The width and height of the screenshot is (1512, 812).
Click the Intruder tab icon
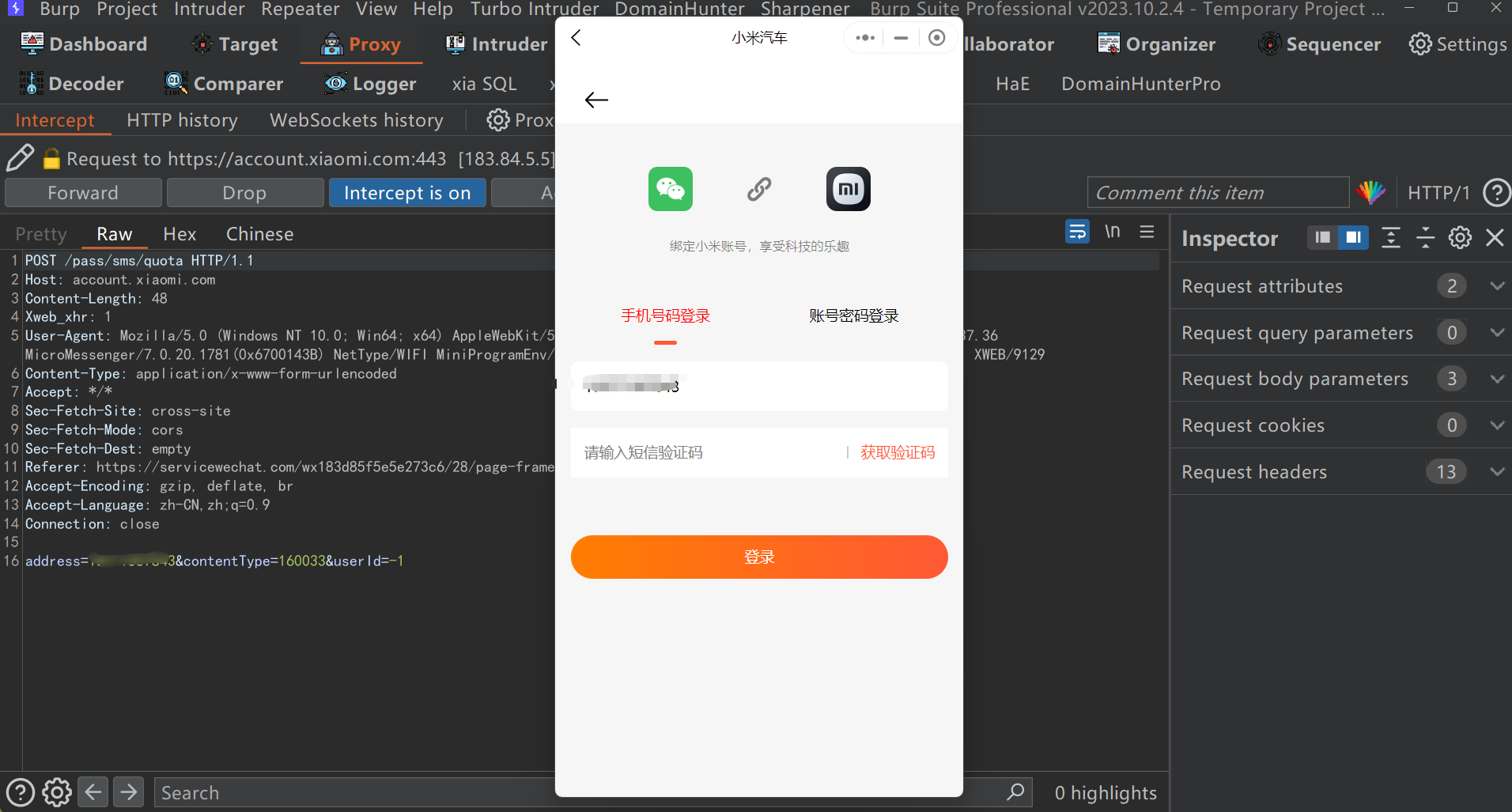click(x=455, y=43)
